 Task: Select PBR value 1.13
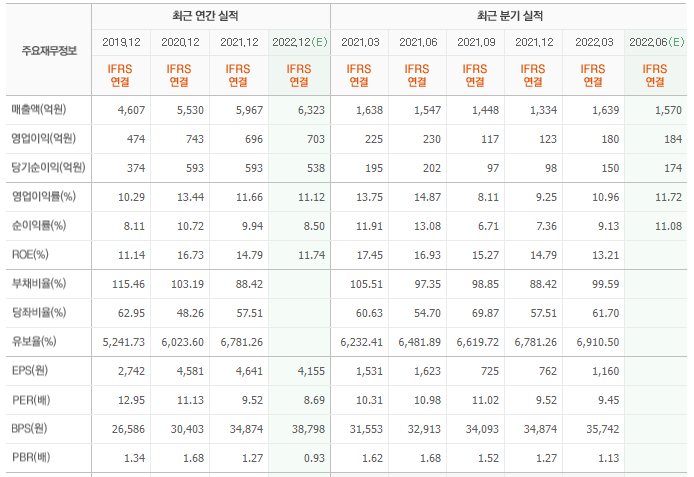(x=609, y=458)
